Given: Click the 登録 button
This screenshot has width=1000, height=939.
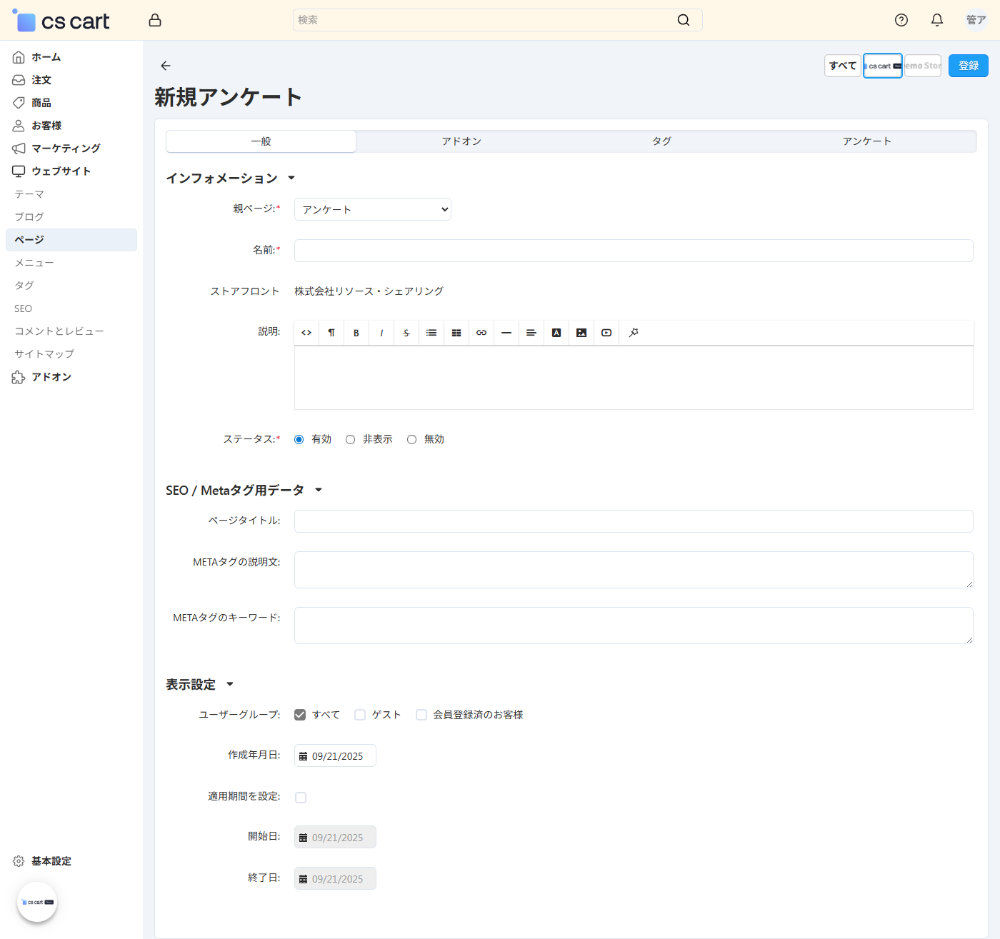Looking at the screenshot, I should click(968, 66).
